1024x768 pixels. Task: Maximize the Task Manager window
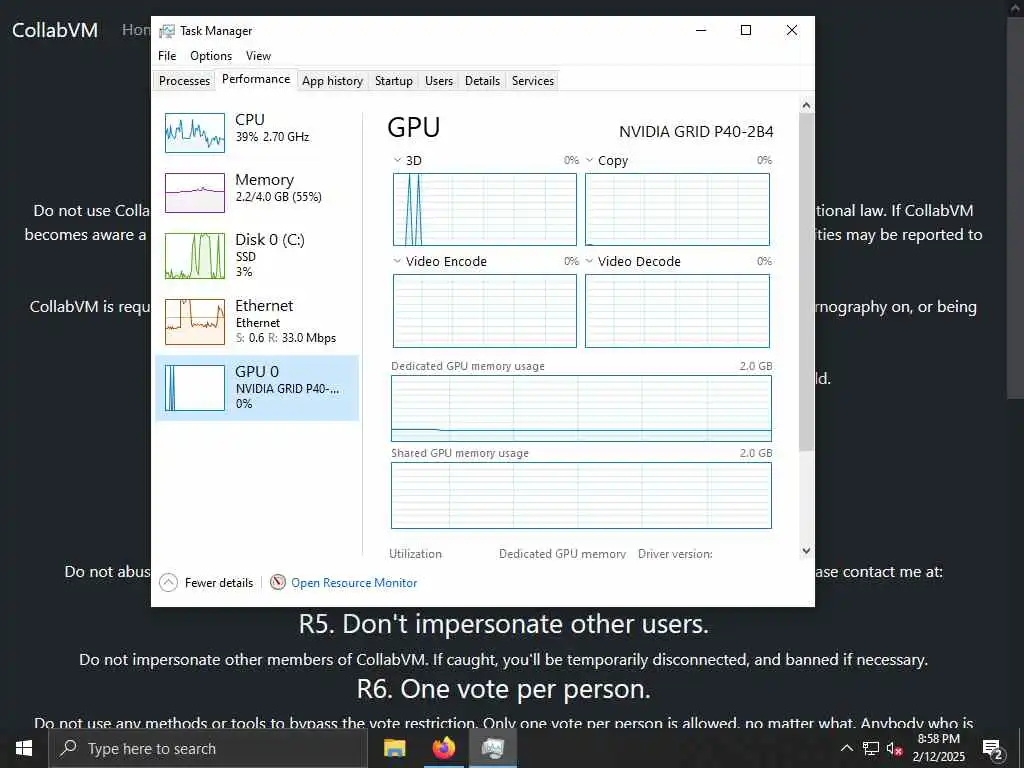tap(746, 31)
